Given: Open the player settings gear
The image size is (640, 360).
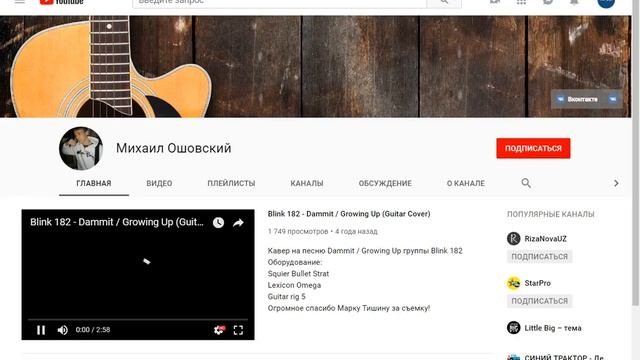Looking at the screenshot, I should [x=219, y=330].
